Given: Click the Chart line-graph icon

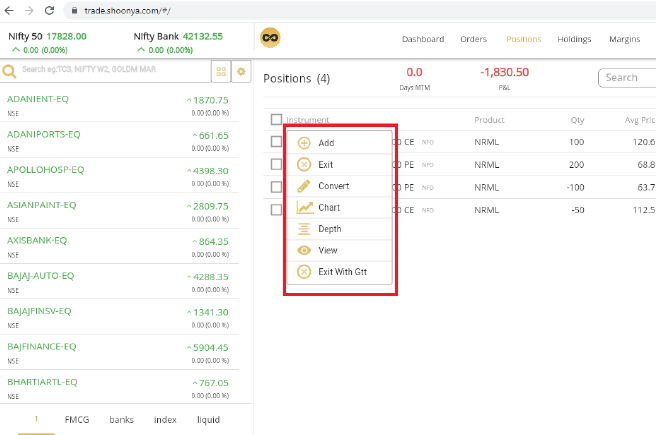Looking at the screenshot, I should coord(305,207).
